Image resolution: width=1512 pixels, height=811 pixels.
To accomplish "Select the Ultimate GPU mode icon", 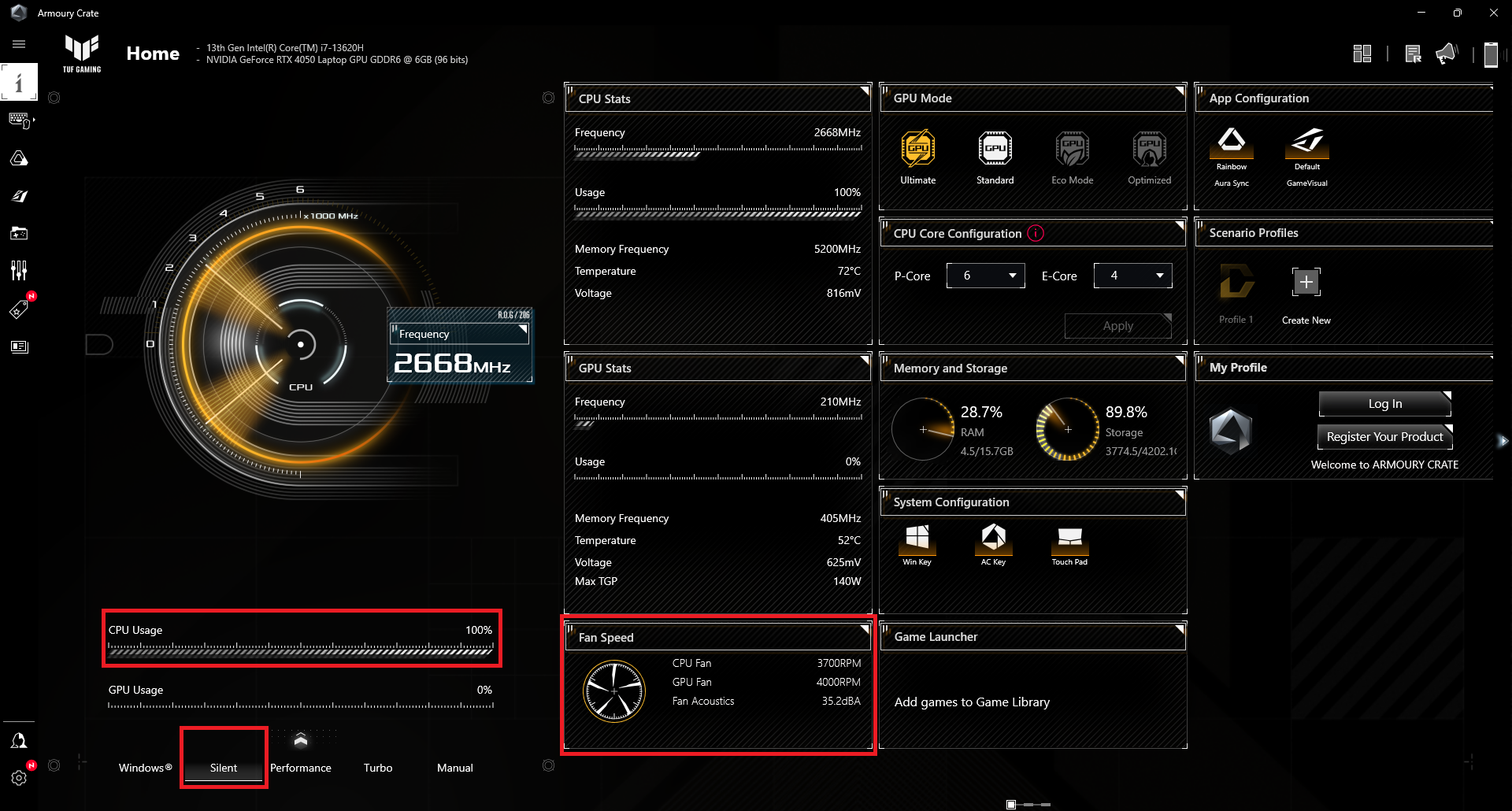I will pos(918,148).
